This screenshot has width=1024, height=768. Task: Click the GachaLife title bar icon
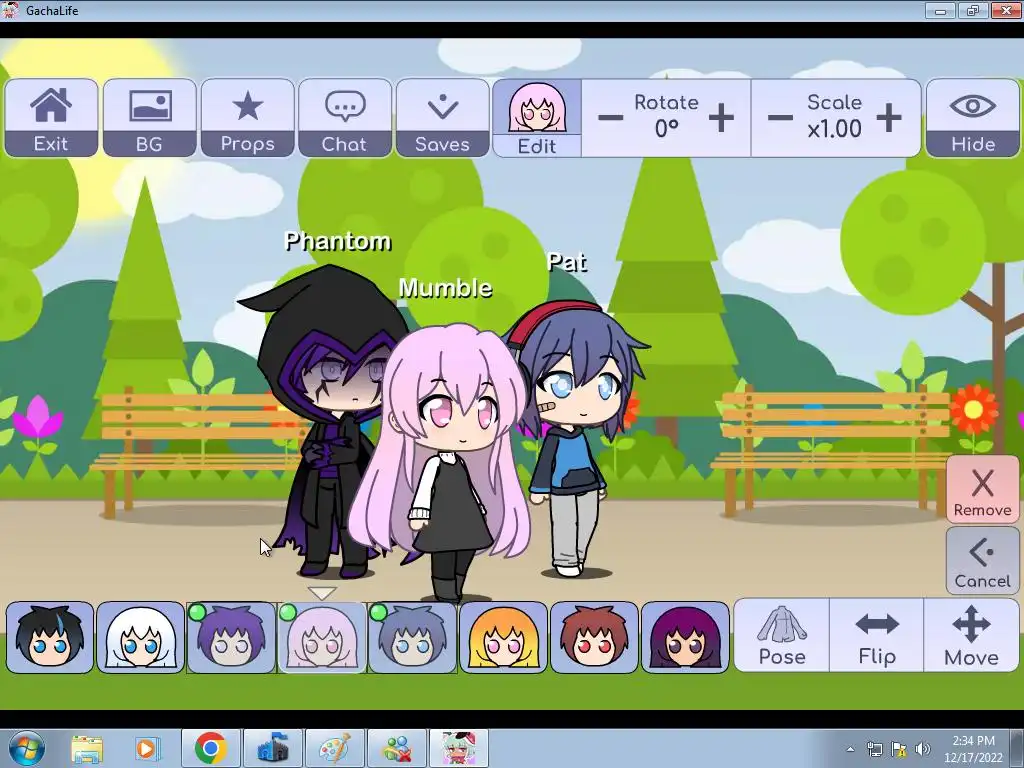(x=10, y=10)
